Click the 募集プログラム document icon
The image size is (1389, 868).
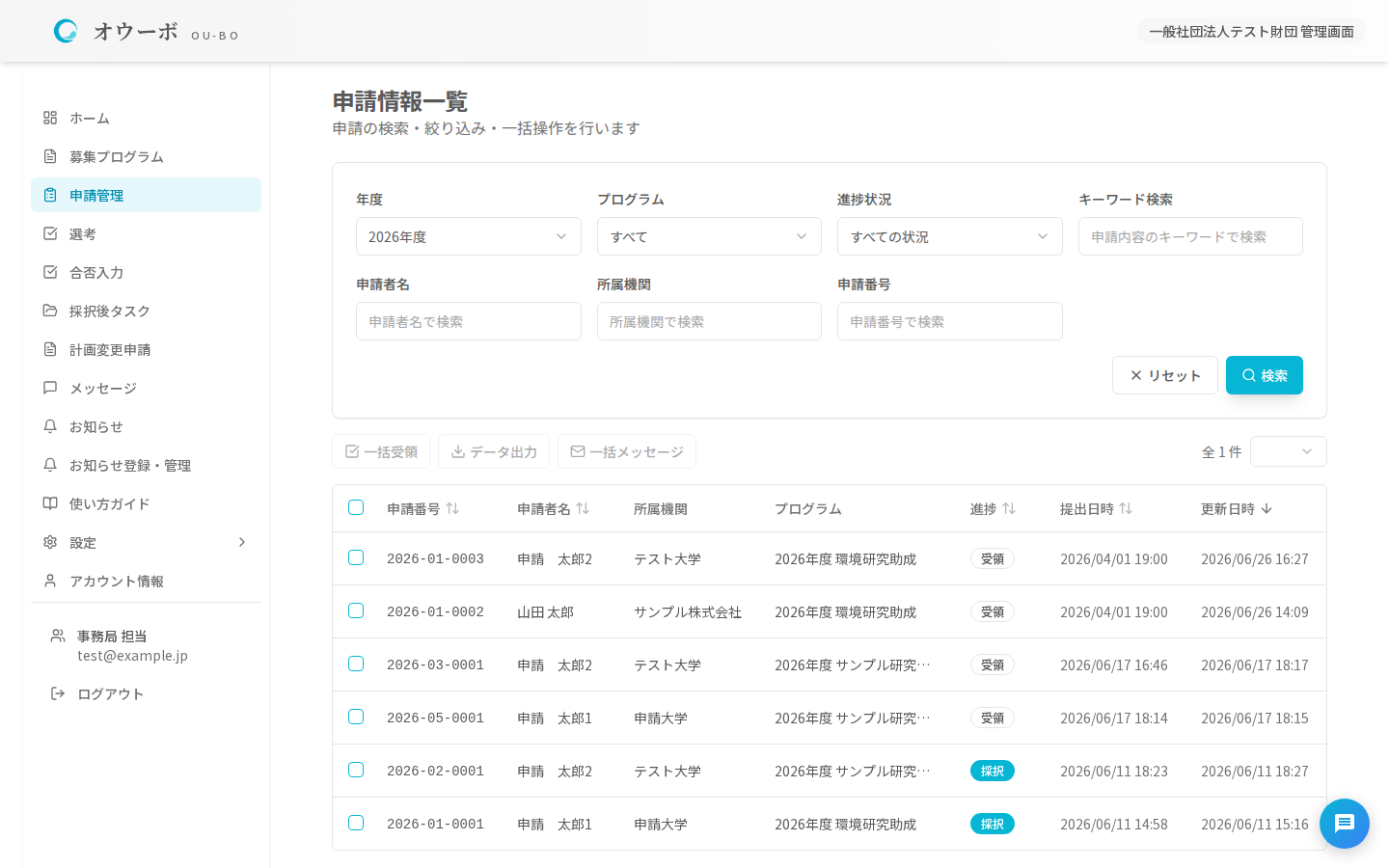50,156
